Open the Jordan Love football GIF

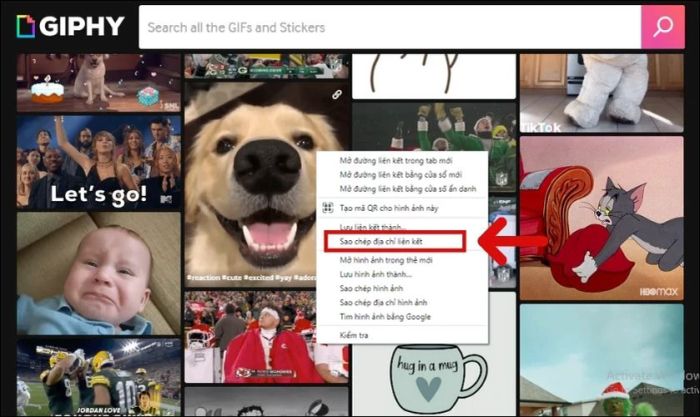point(99,377)
